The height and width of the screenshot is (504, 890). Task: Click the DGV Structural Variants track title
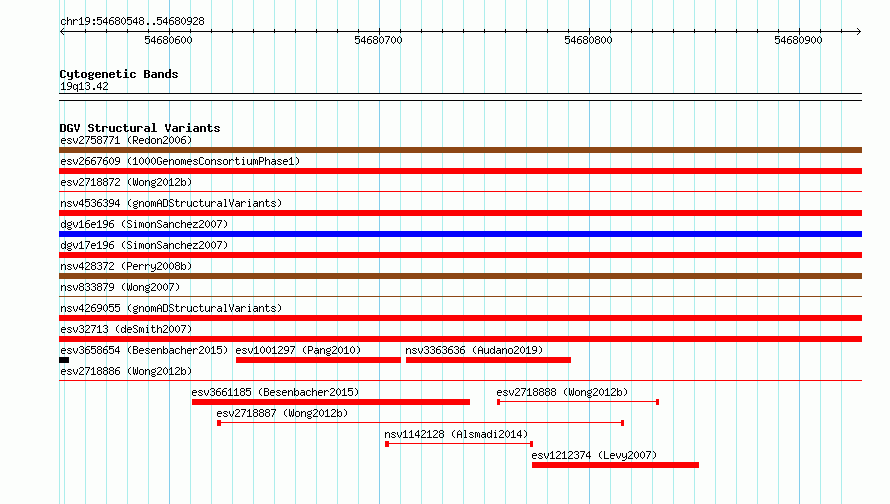click(140, 128)
